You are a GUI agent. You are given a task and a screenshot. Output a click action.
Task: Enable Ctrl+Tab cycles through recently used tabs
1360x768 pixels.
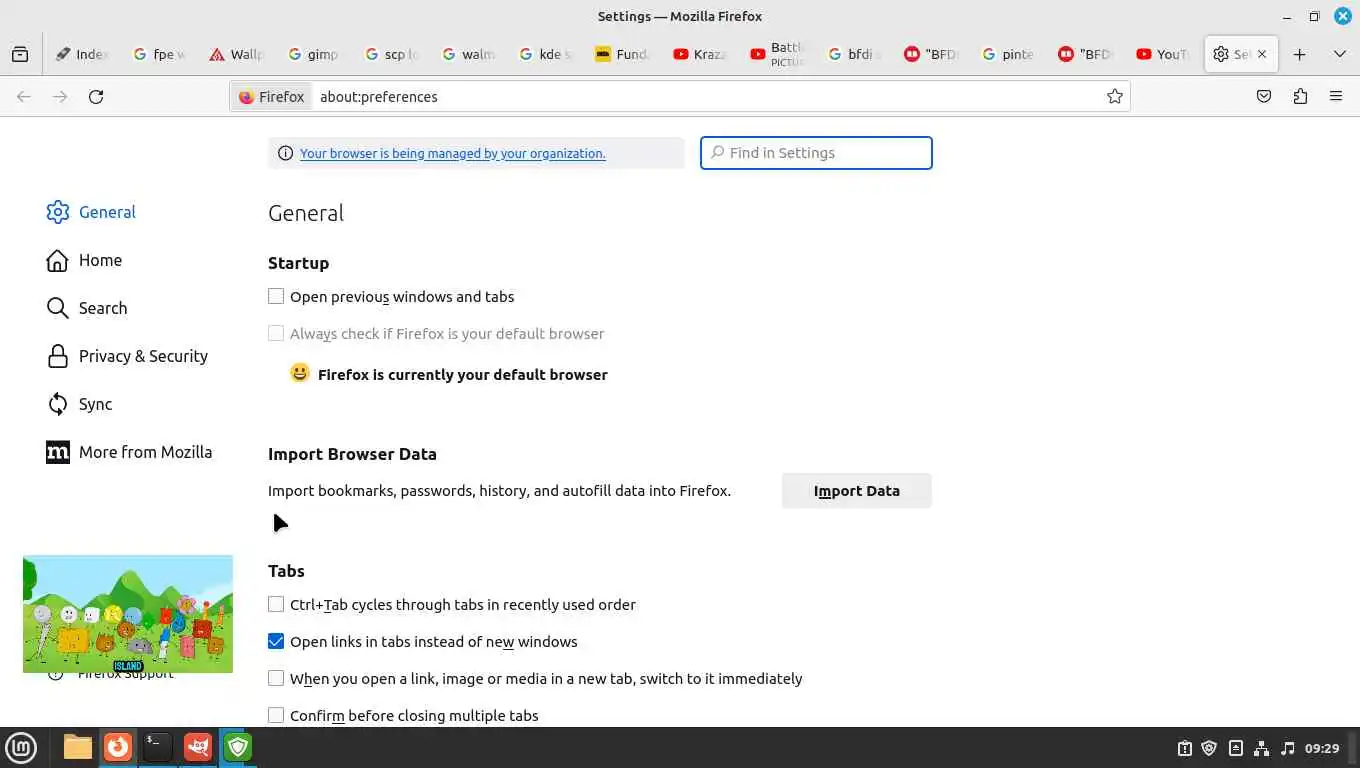[x=276, y=604]
